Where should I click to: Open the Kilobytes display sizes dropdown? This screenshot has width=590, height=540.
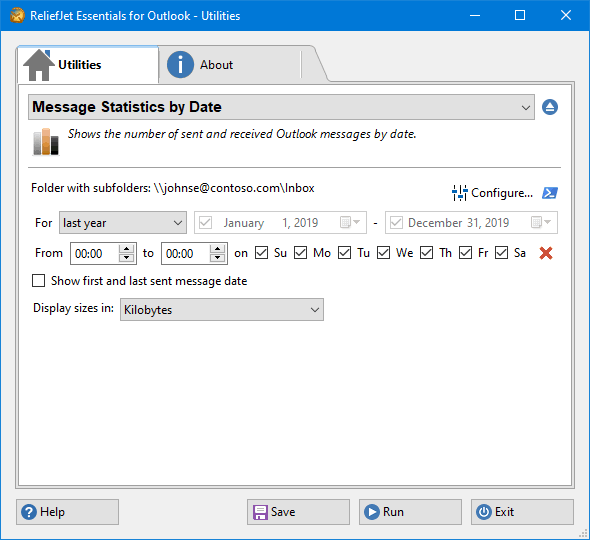pos(222,310)
